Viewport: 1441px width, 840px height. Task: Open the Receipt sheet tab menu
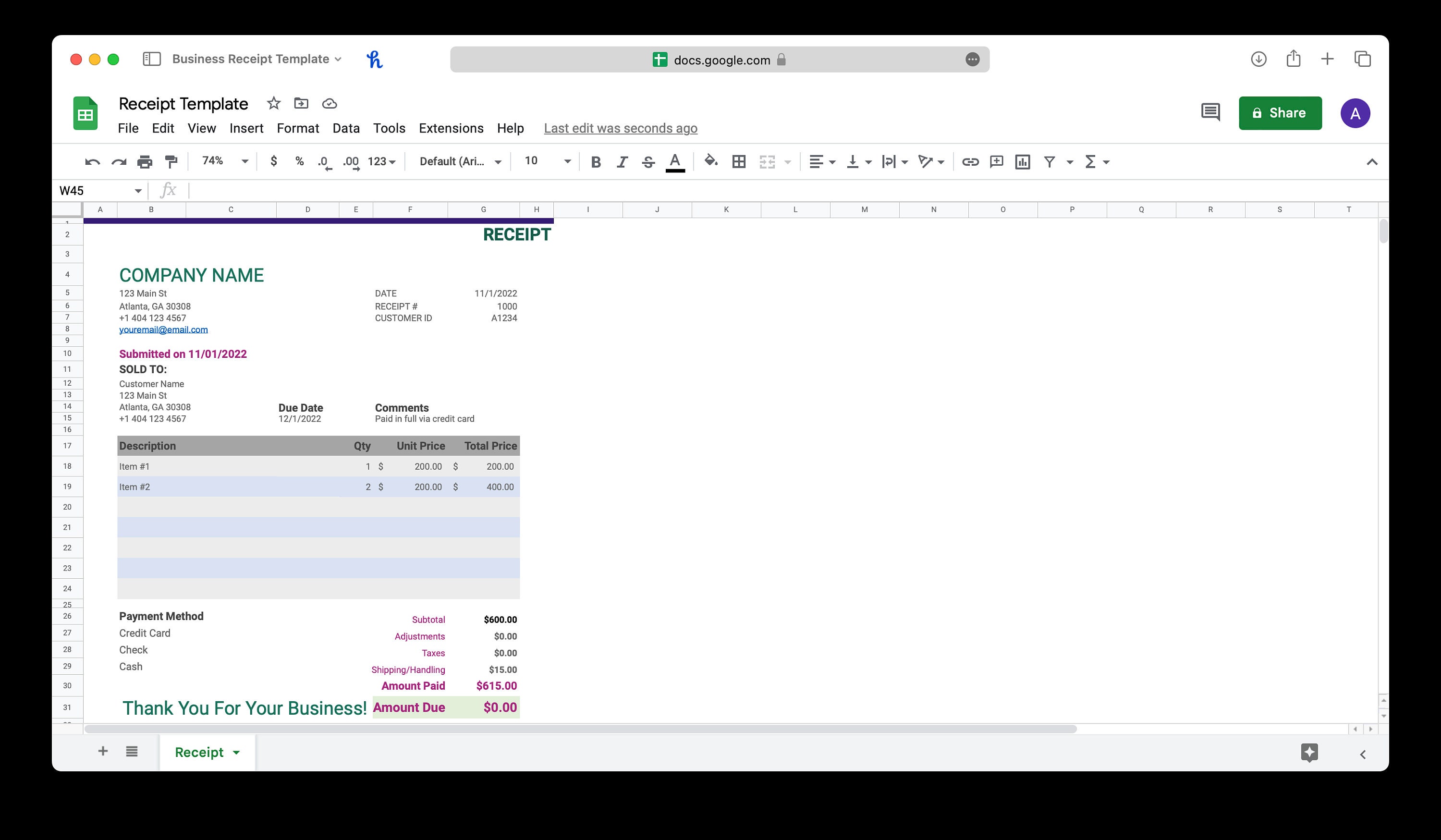237,752
